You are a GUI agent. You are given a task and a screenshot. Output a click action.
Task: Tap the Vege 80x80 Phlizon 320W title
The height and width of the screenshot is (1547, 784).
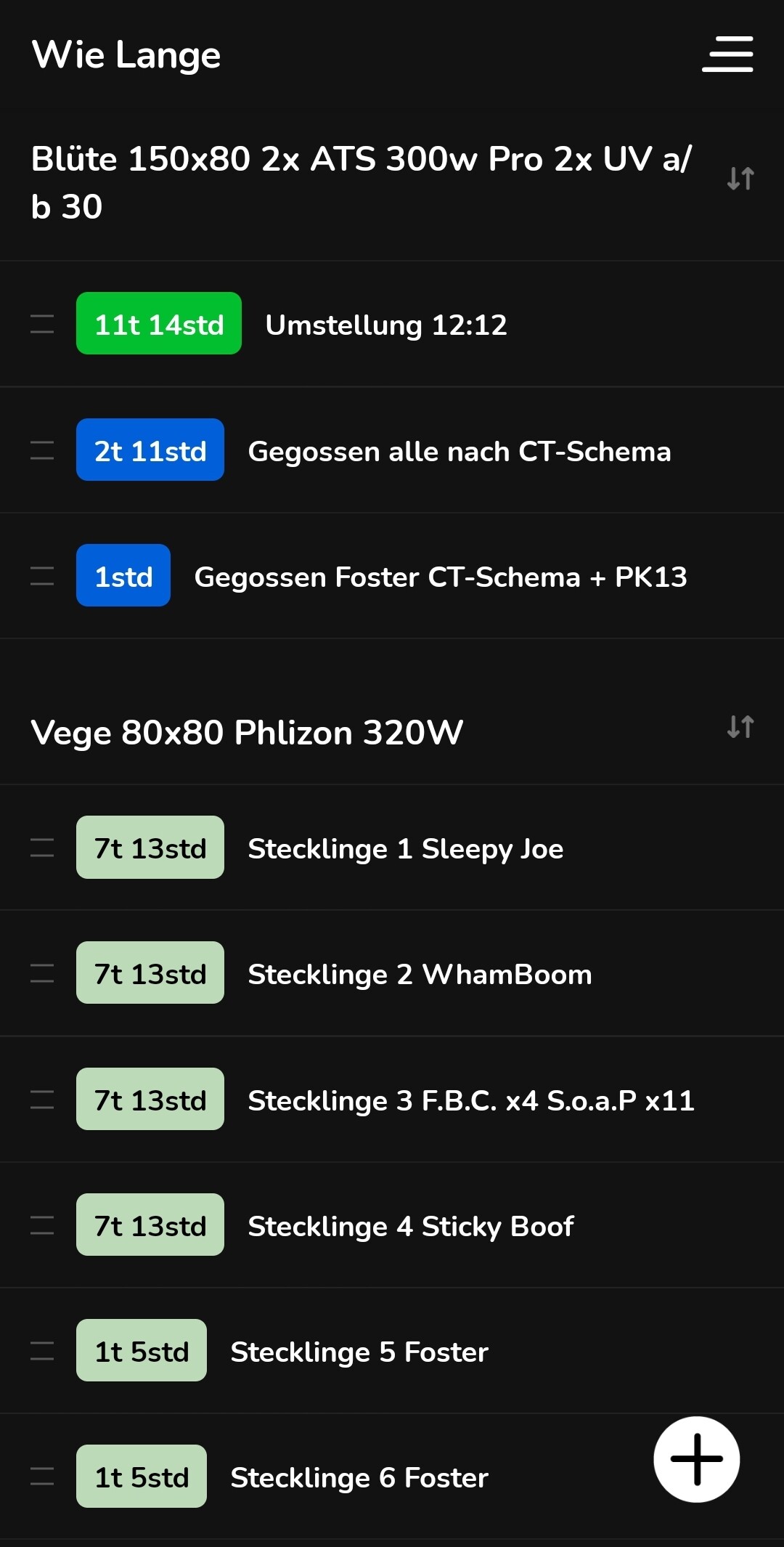247,733
